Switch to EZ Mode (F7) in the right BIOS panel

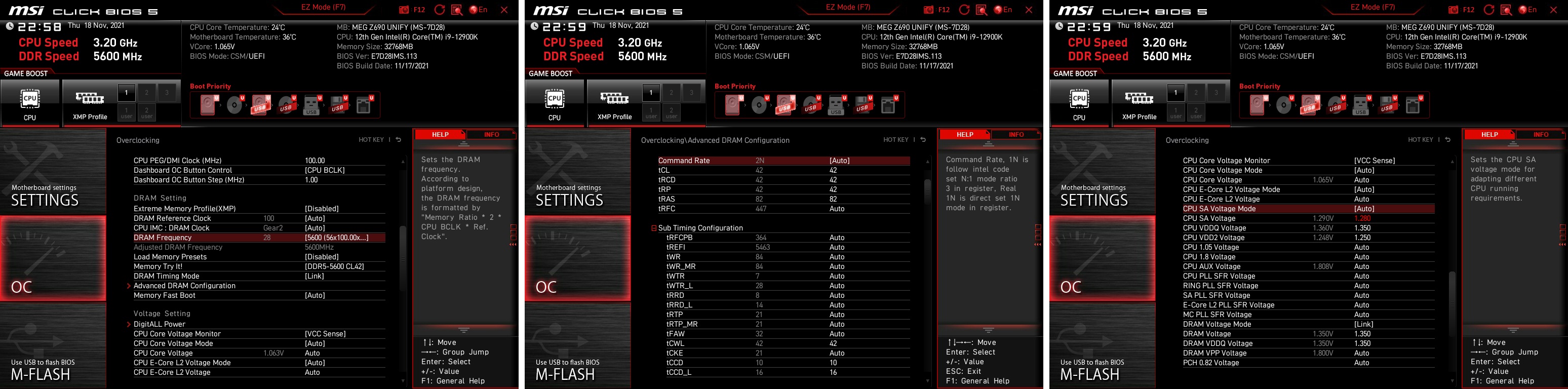pos(1373,7)
